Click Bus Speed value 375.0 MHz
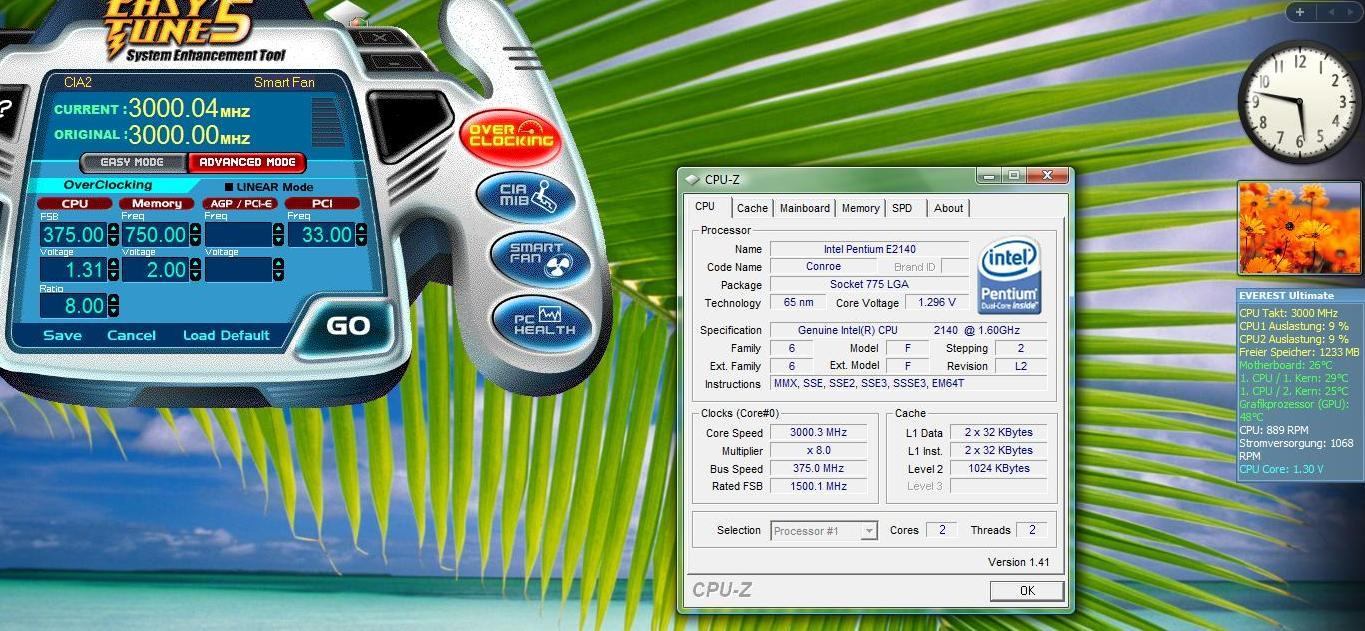Viewport: 1365px width, 631px height. (x=818, y=469)
